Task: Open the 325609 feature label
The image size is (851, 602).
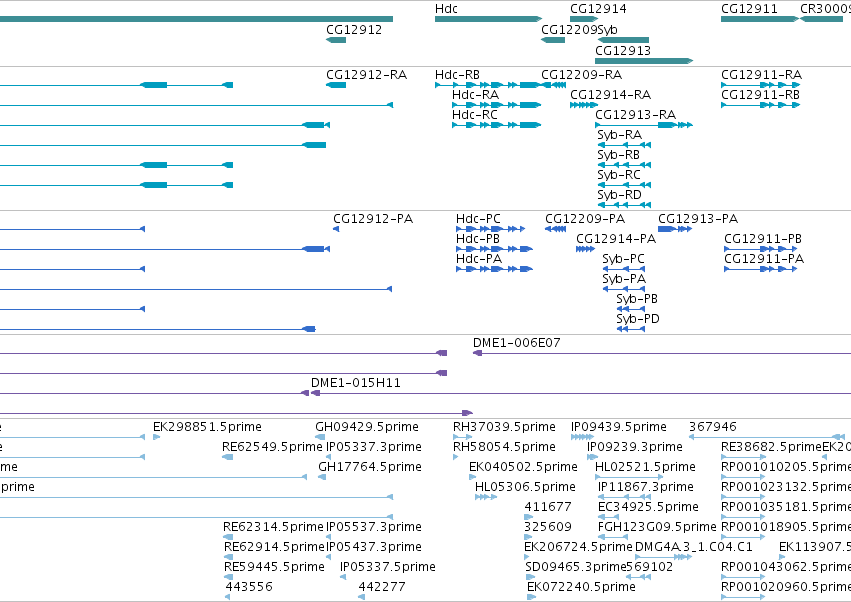Action: (x=548, y=527)
